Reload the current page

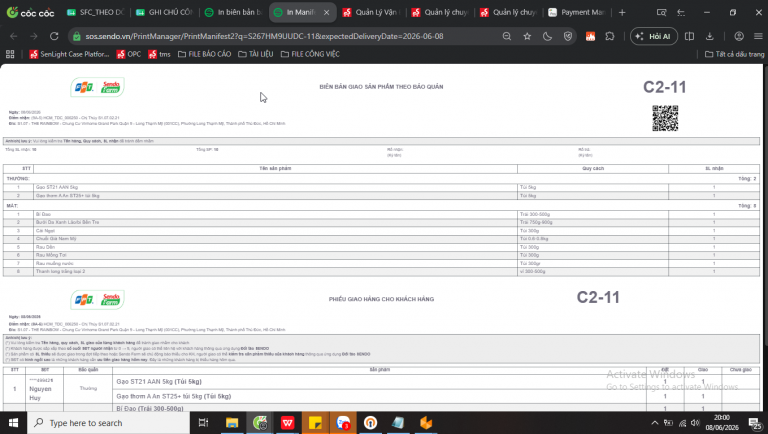pos(54,36)
